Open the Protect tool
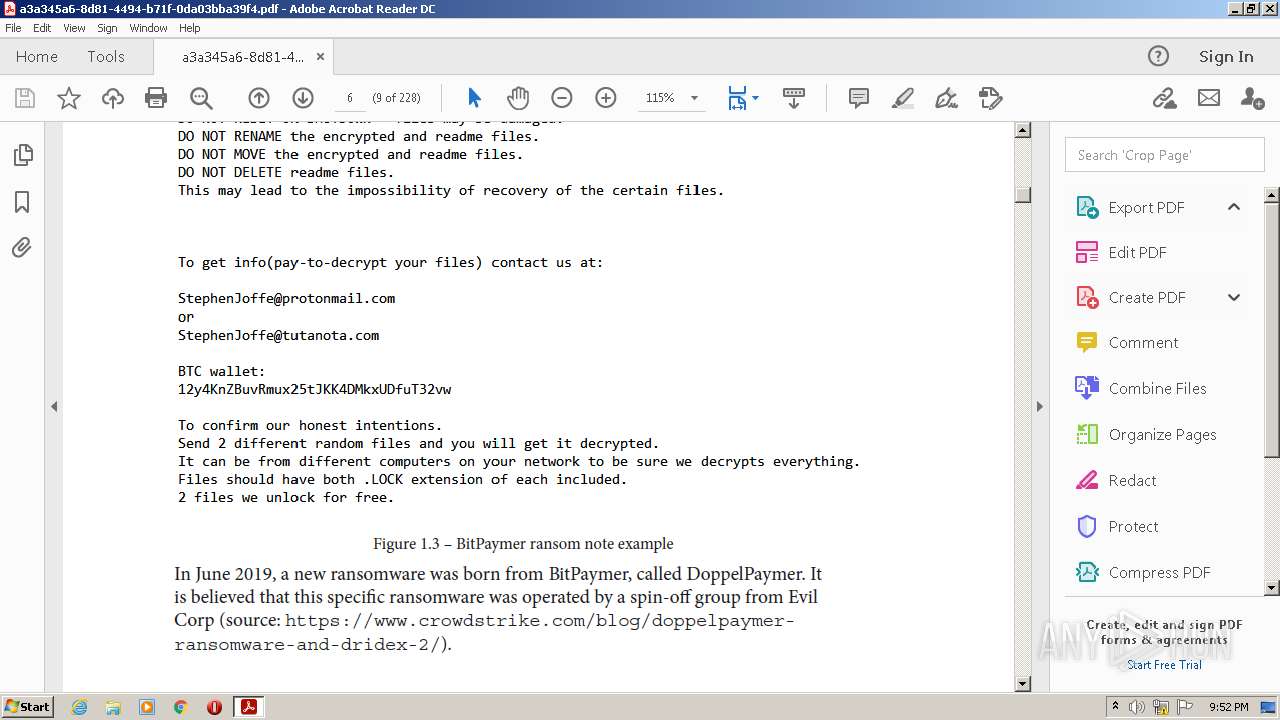1280x720 pixels. pos(1133,526)
